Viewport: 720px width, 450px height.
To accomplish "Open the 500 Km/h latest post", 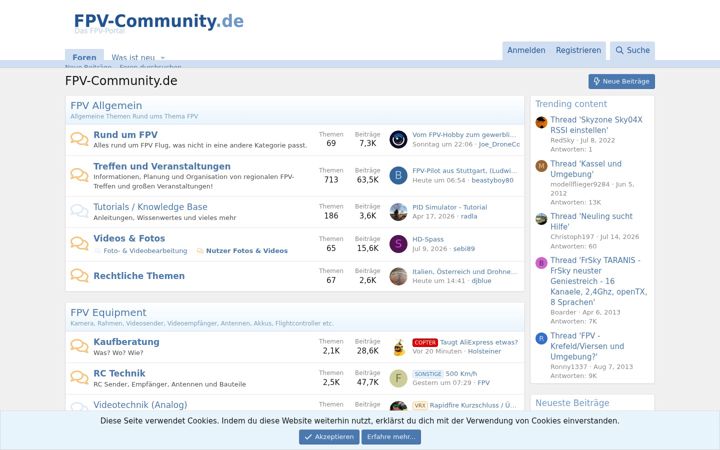I will (x=461, y=374).
